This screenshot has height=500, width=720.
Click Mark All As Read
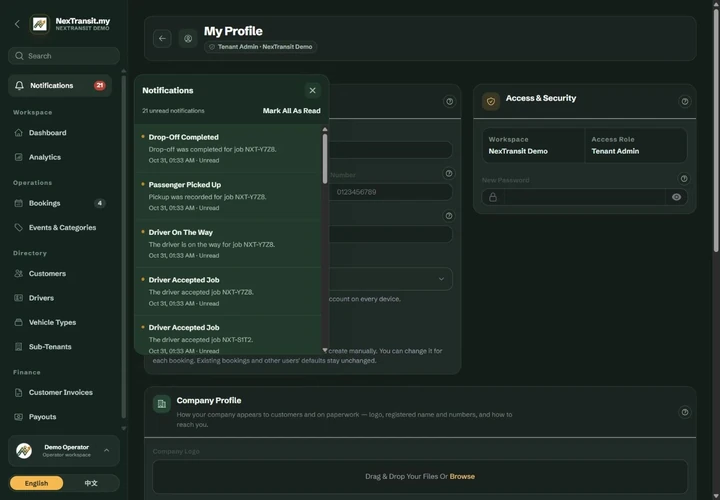pos(292,111)
